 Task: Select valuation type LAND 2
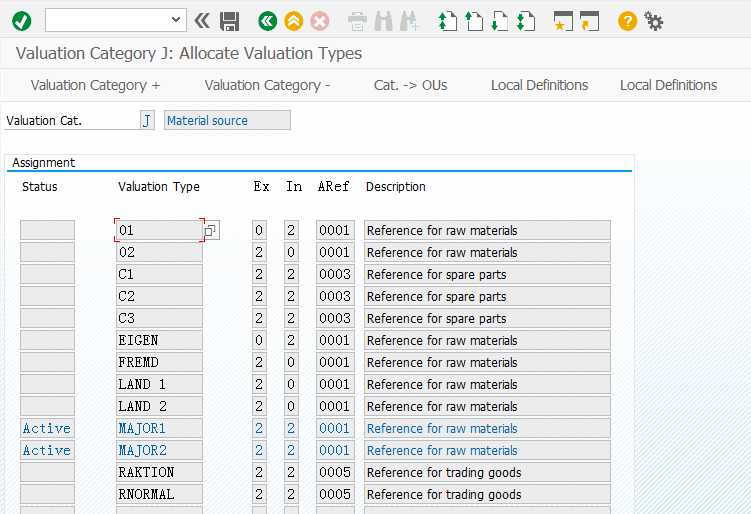click(x=159, y=407)
